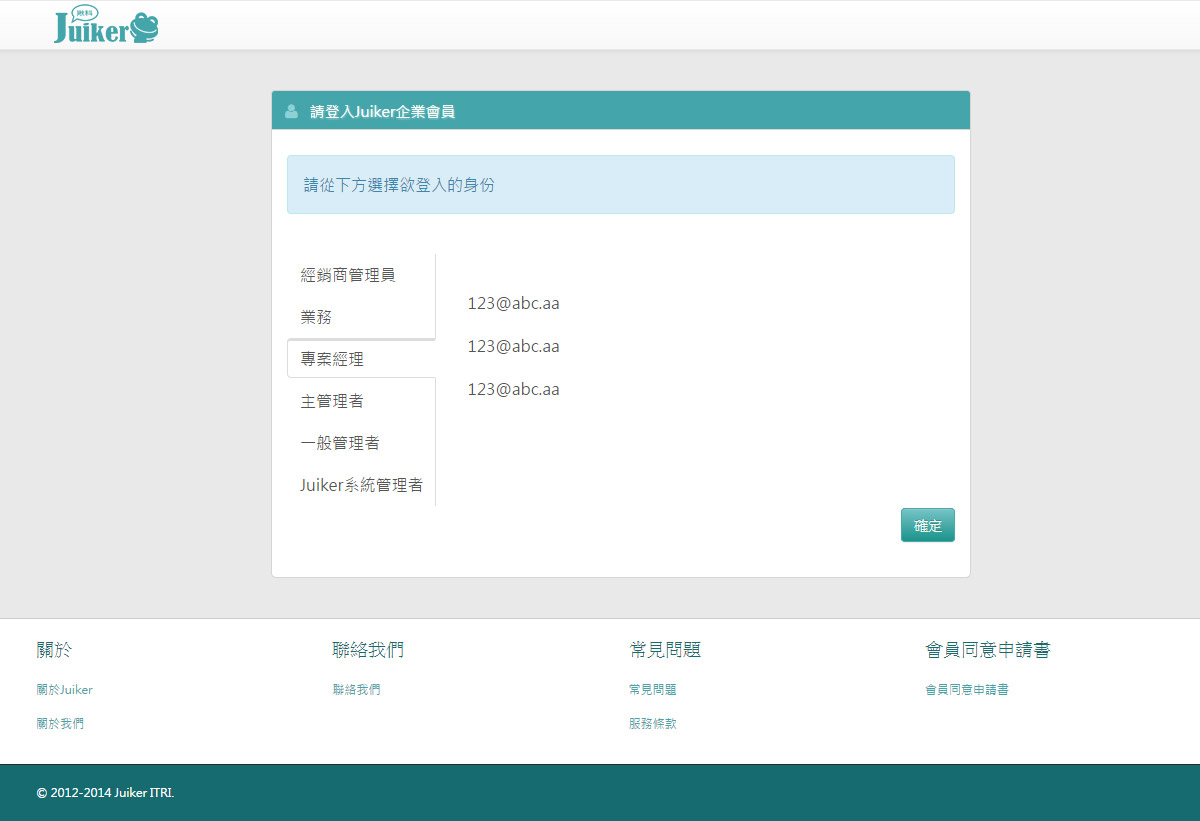Click the member icon in the login header
This screenshot has width=1200, height=821.
tap(290, 110)
